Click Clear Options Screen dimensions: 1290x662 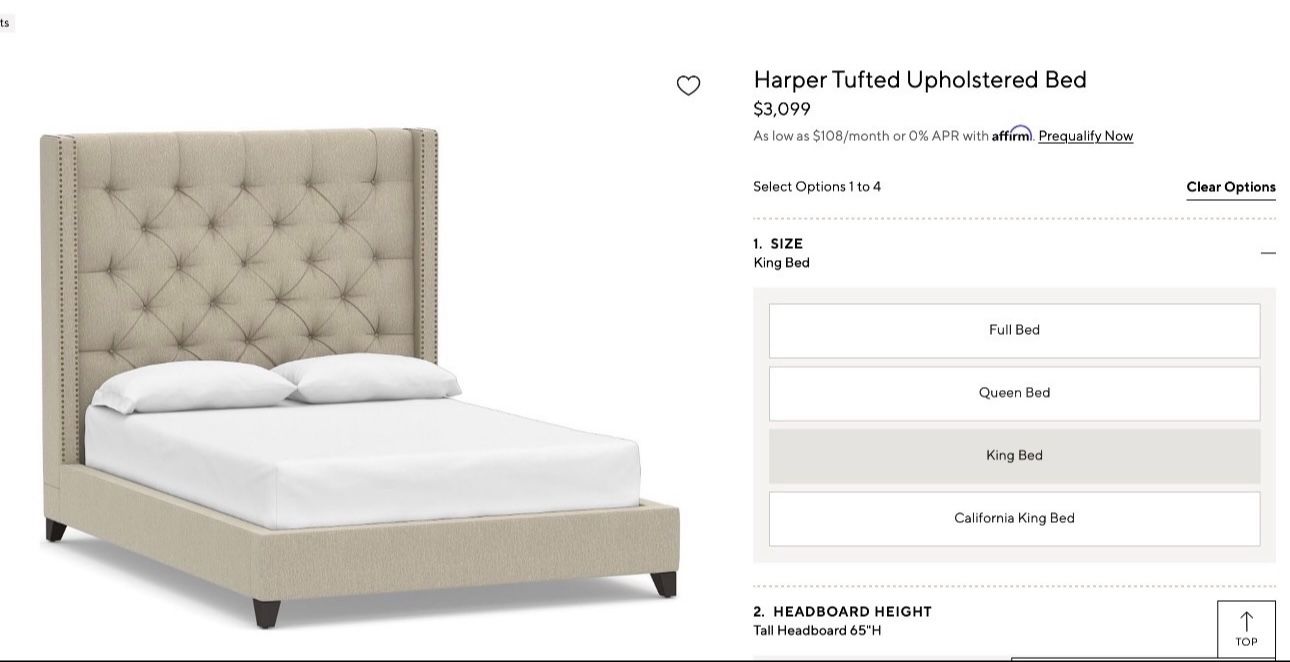(1231, 187)
